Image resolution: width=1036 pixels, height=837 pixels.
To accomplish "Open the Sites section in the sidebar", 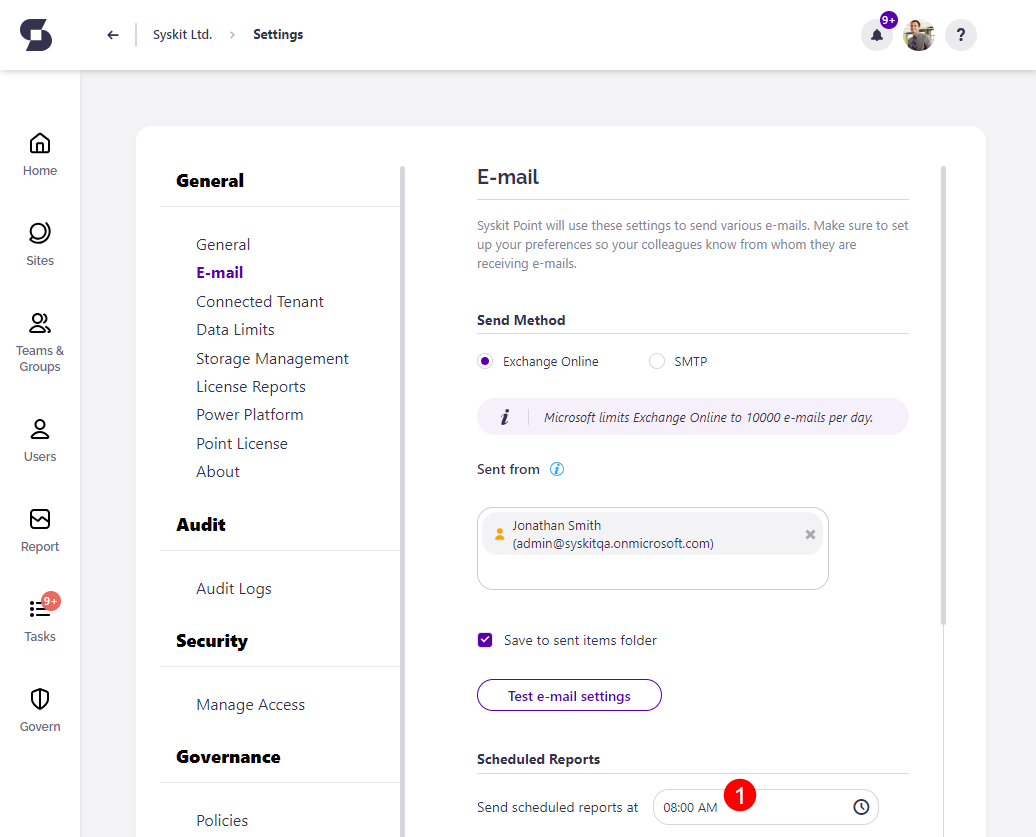I will (x=39, y=241).
